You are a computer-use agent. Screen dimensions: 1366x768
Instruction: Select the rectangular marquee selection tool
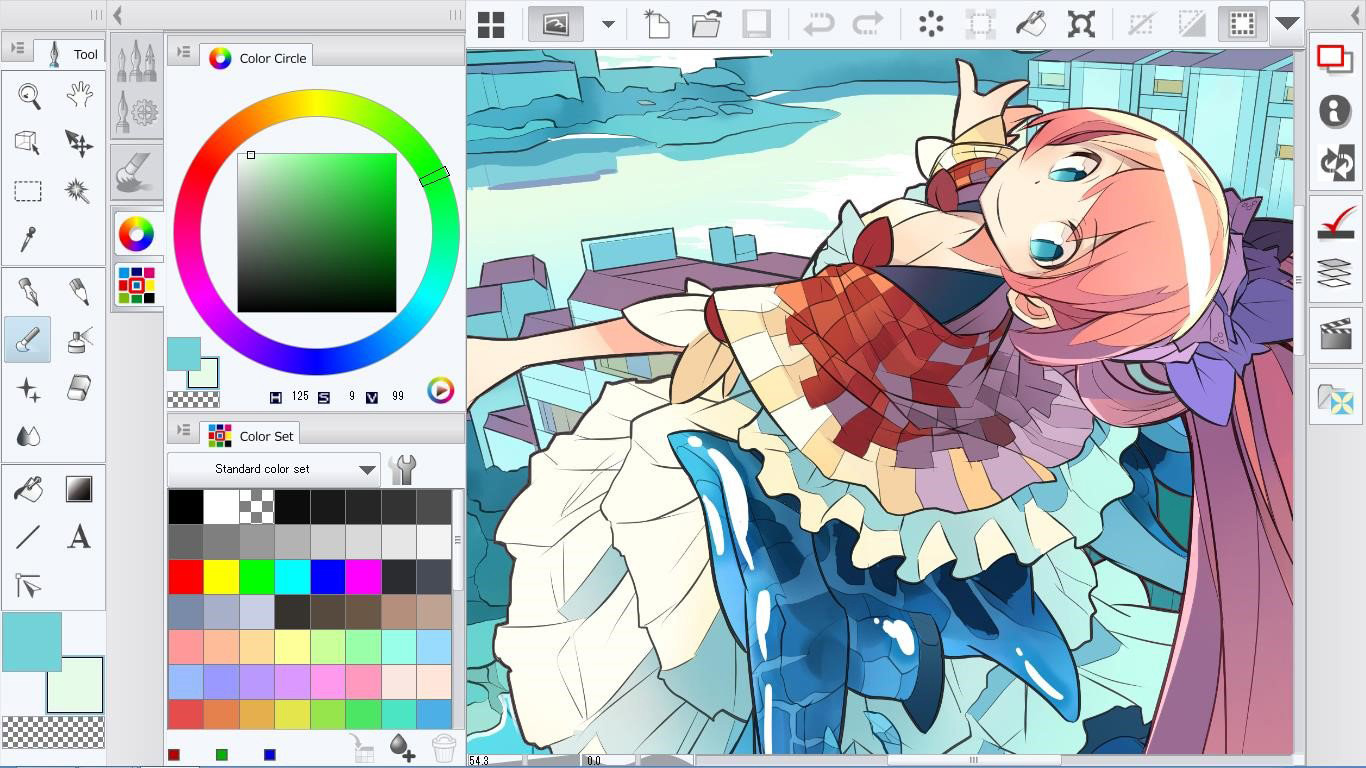[27, 191]
